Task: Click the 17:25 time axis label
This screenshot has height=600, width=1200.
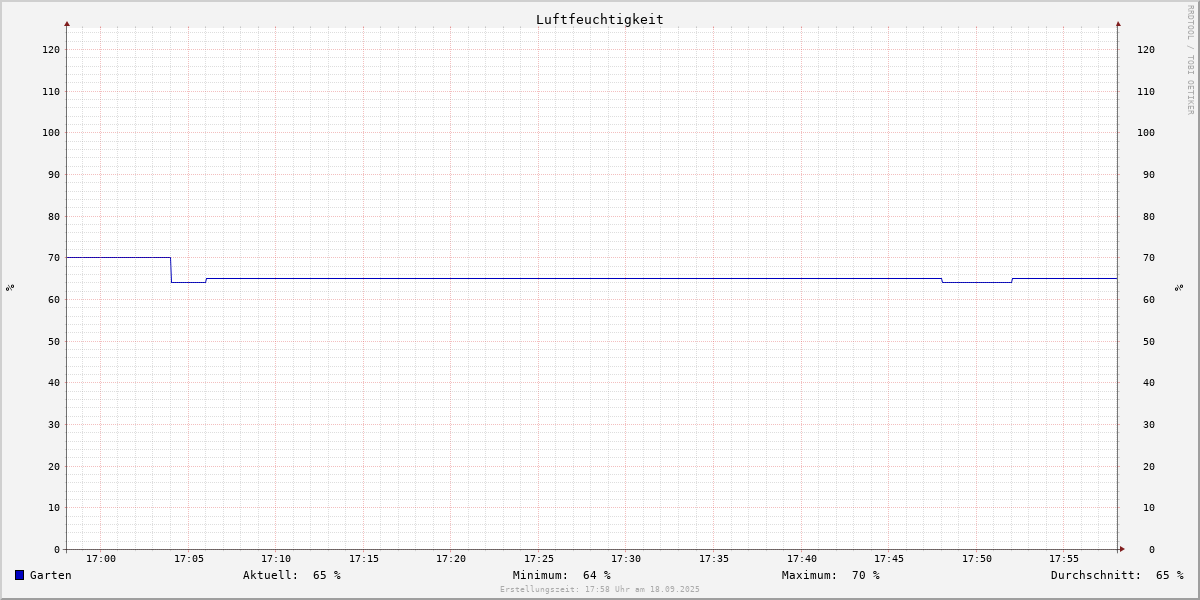Action: pos(539,559)
